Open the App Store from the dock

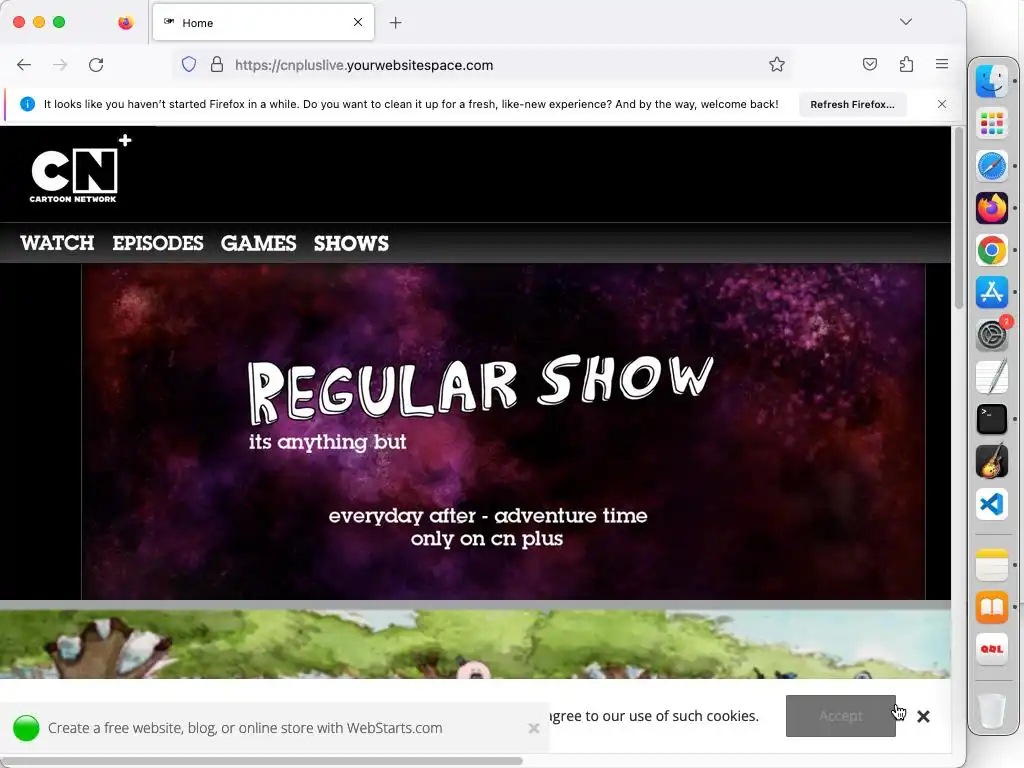(992, 292)
